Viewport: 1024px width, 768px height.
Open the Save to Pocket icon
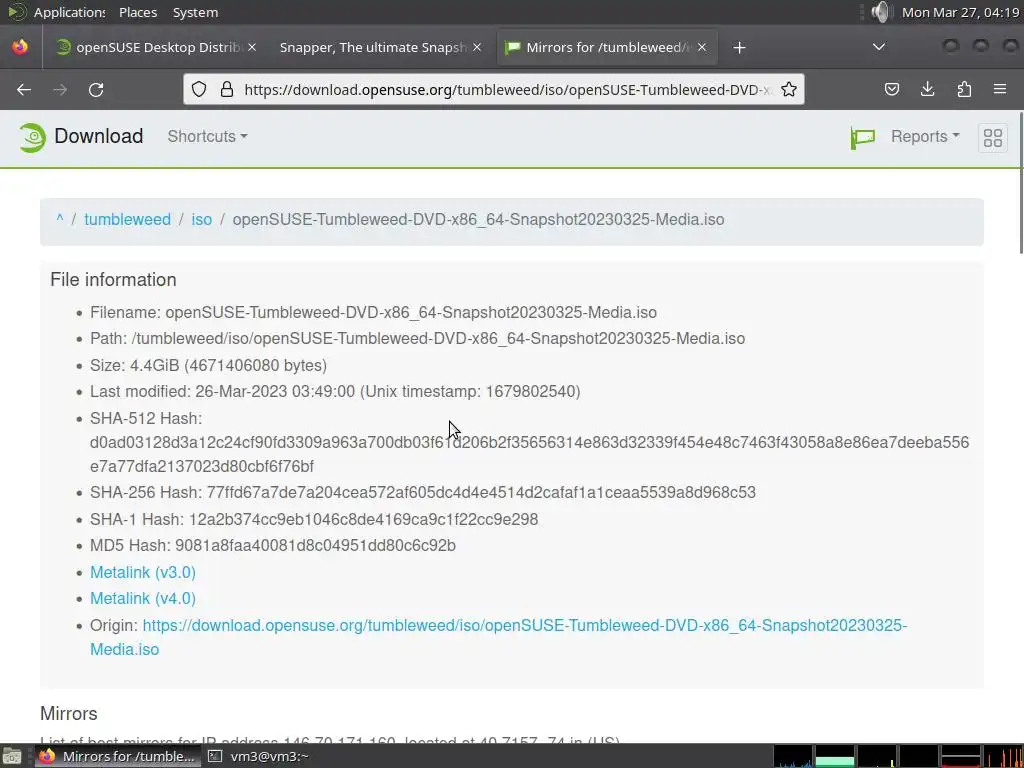891,89
